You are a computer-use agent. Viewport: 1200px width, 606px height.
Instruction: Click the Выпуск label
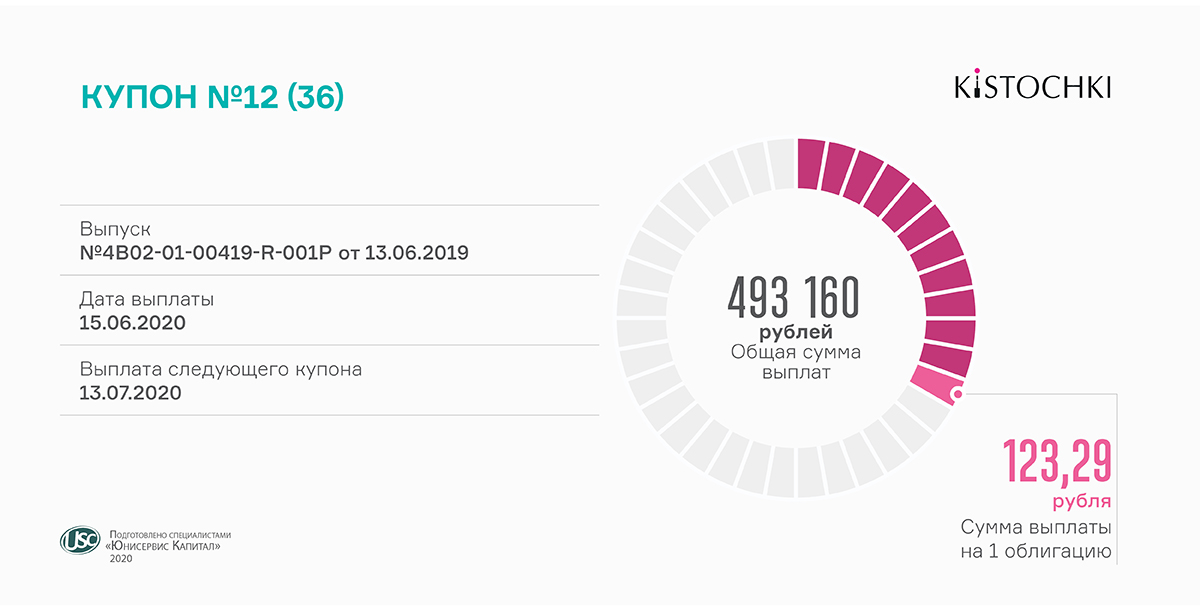(115, 229)
